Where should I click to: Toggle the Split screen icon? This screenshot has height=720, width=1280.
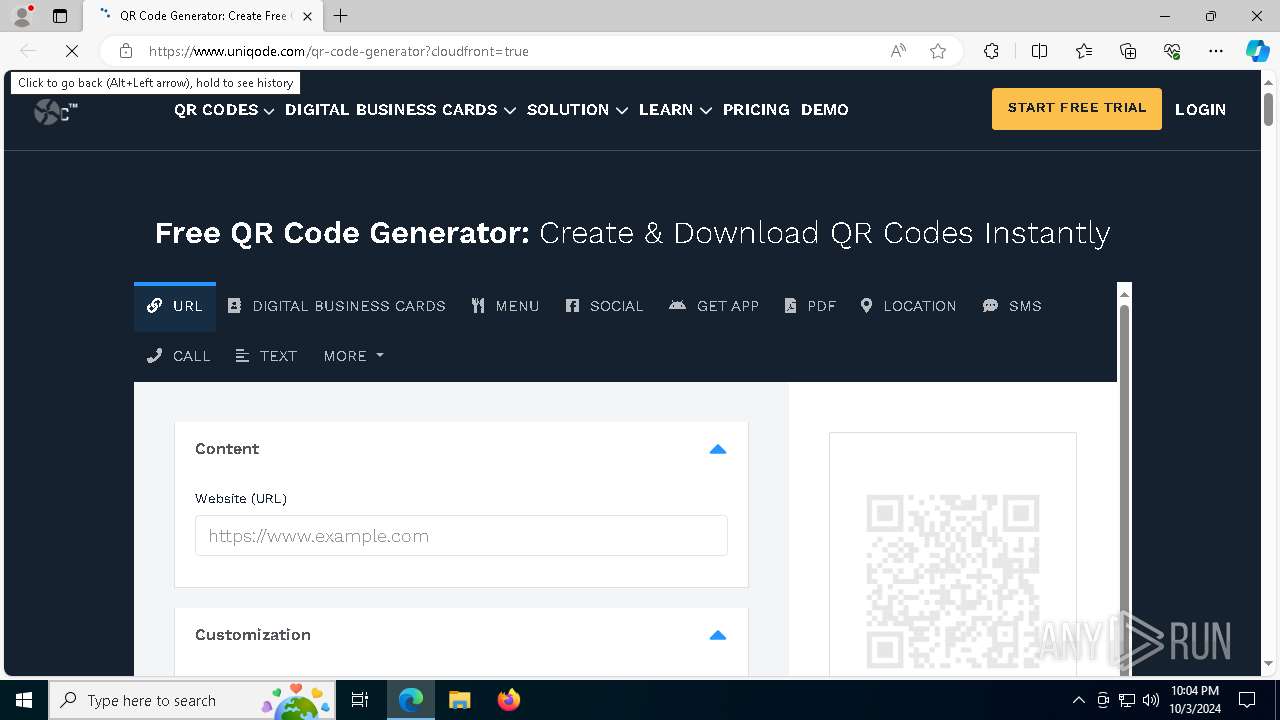1039,51
